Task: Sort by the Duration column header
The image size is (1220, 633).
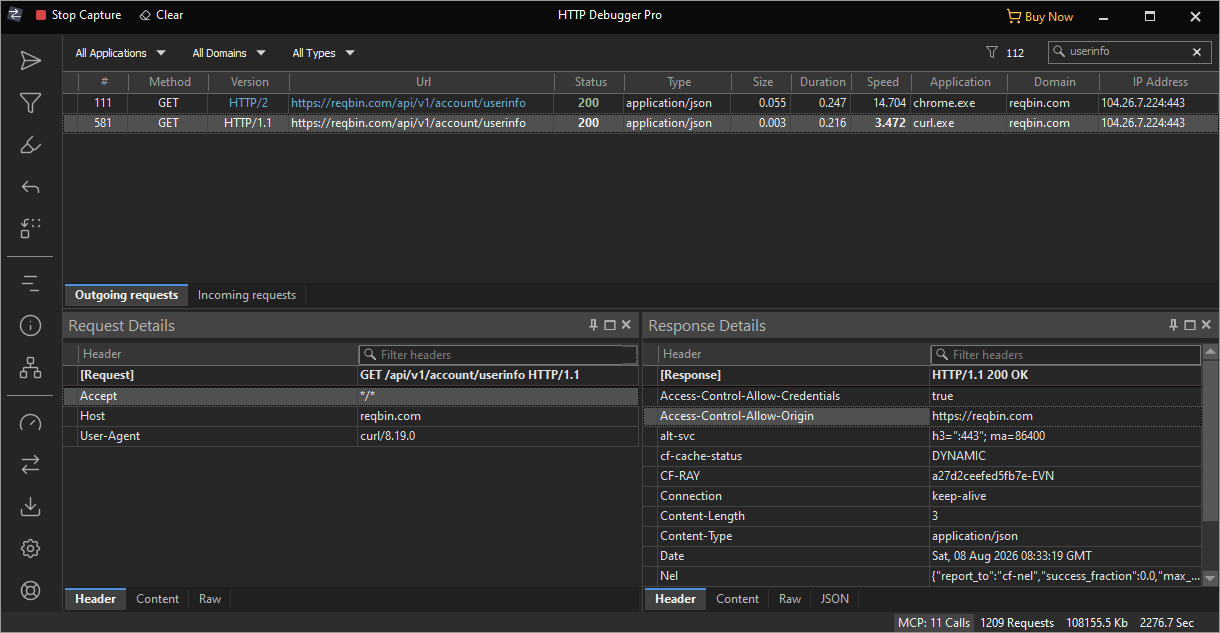Action: 822,82
